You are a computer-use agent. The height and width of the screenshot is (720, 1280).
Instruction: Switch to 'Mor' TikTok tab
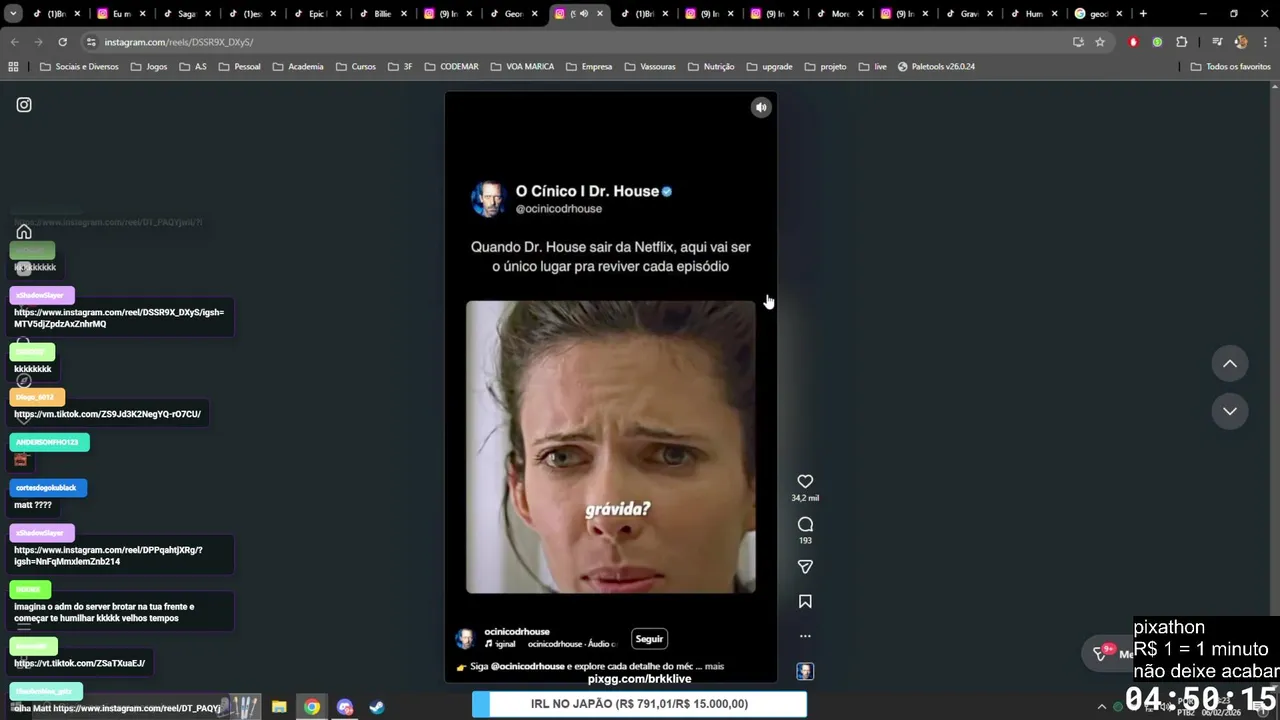pyautogui.click(x=839, y=14)
